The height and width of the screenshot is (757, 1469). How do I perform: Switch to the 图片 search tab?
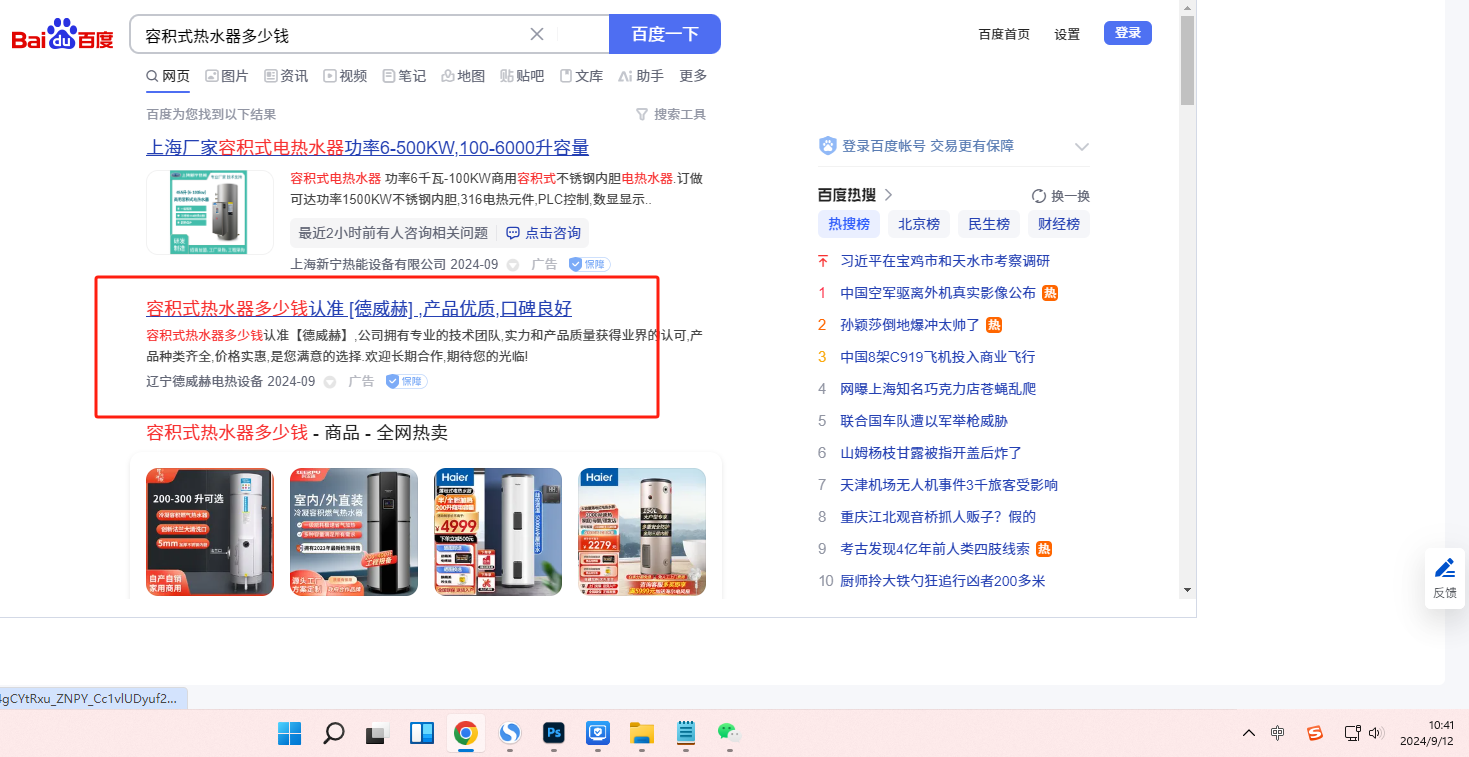[x=227, y=76]
